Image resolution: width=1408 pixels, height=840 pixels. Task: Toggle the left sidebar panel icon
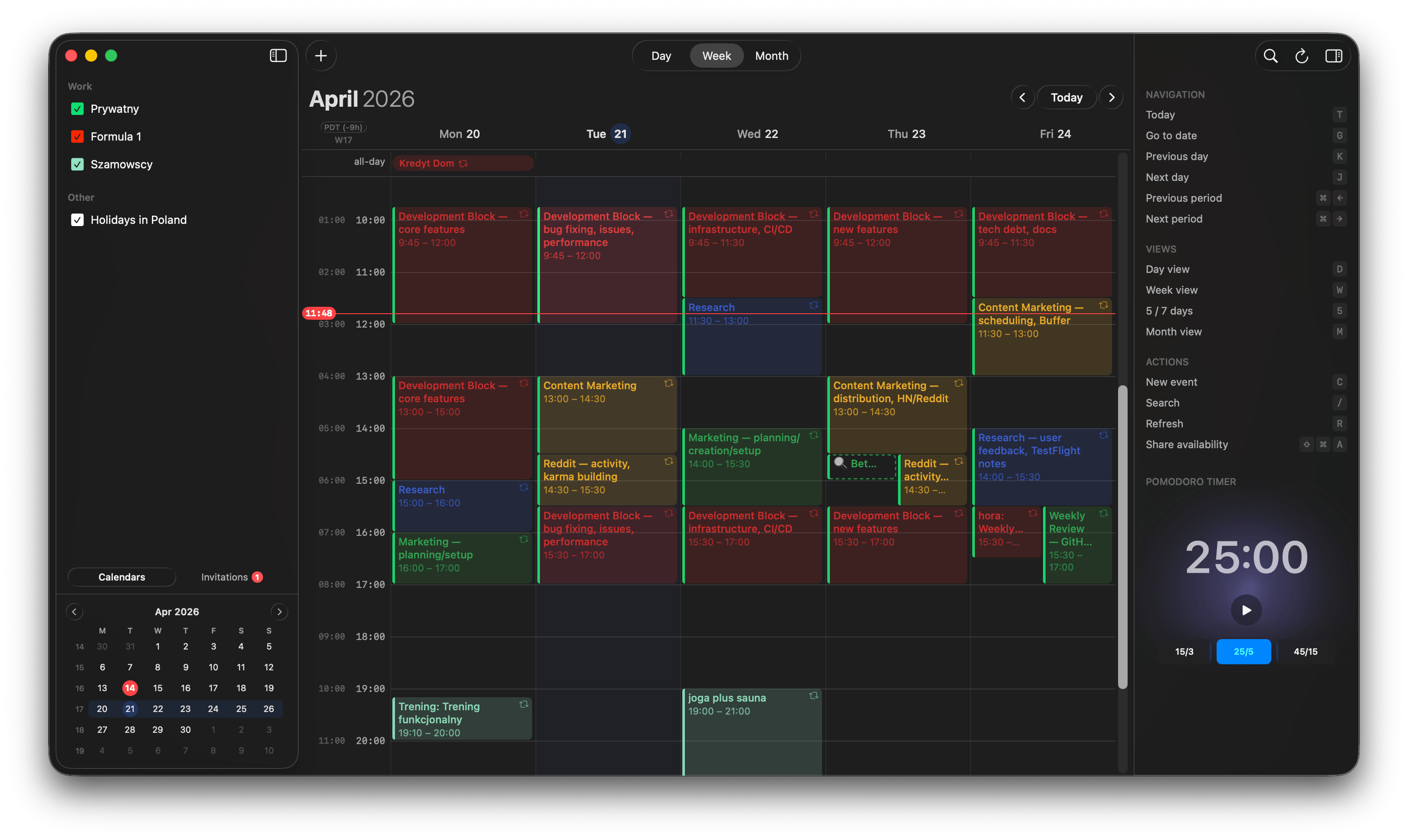click(278, 56)
